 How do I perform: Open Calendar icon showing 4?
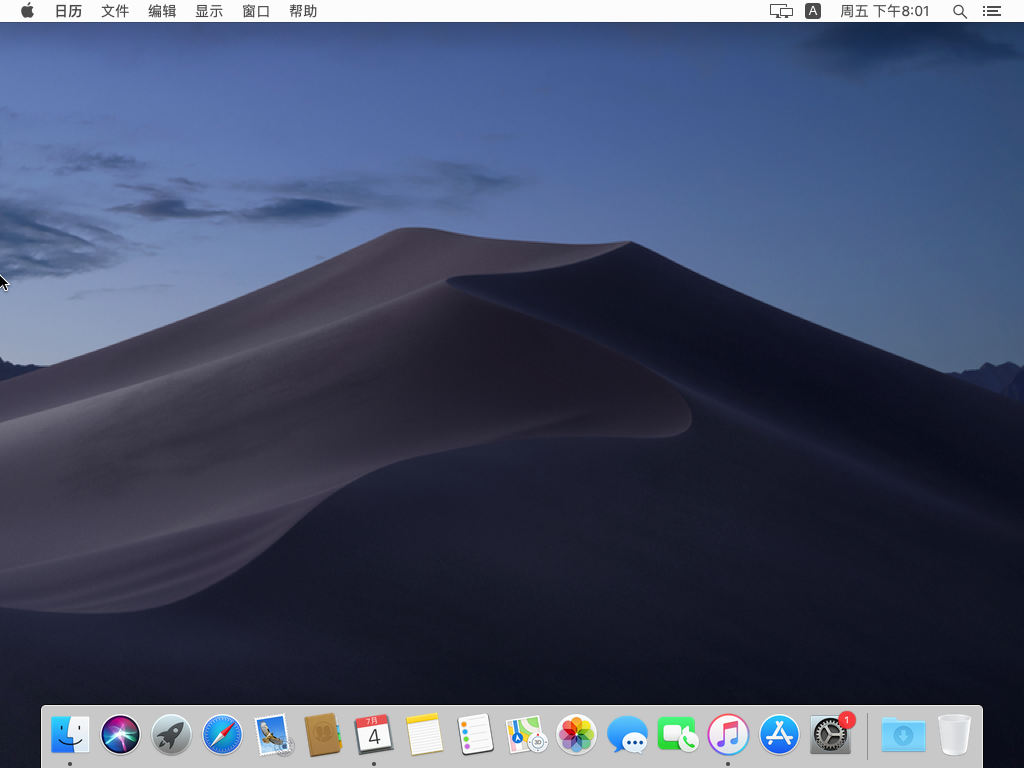pyautogui.click(x=374, y=734)
